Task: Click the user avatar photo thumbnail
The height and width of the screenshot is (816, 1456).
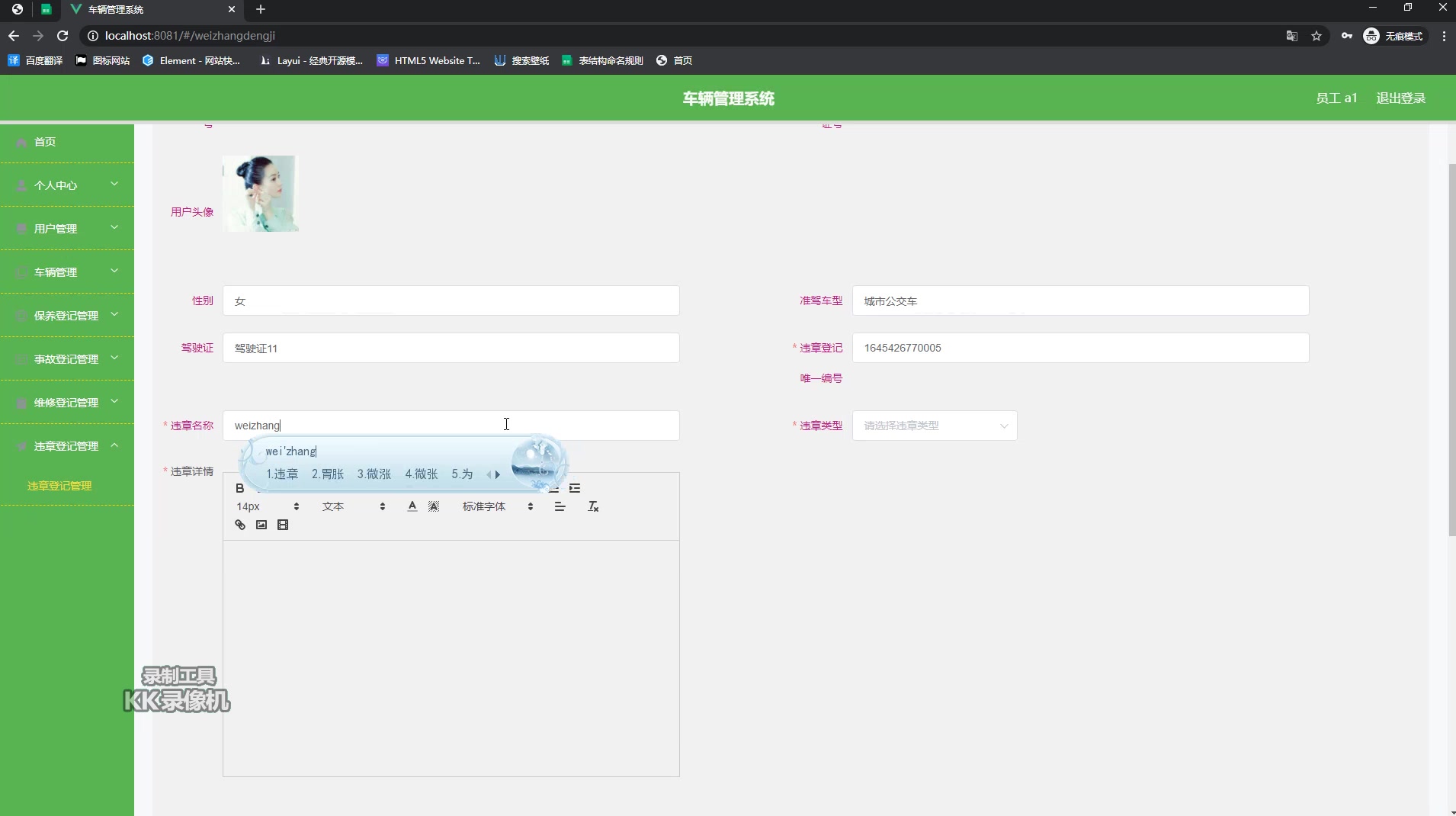Action: pyautogui.click(x=260, y=194)
